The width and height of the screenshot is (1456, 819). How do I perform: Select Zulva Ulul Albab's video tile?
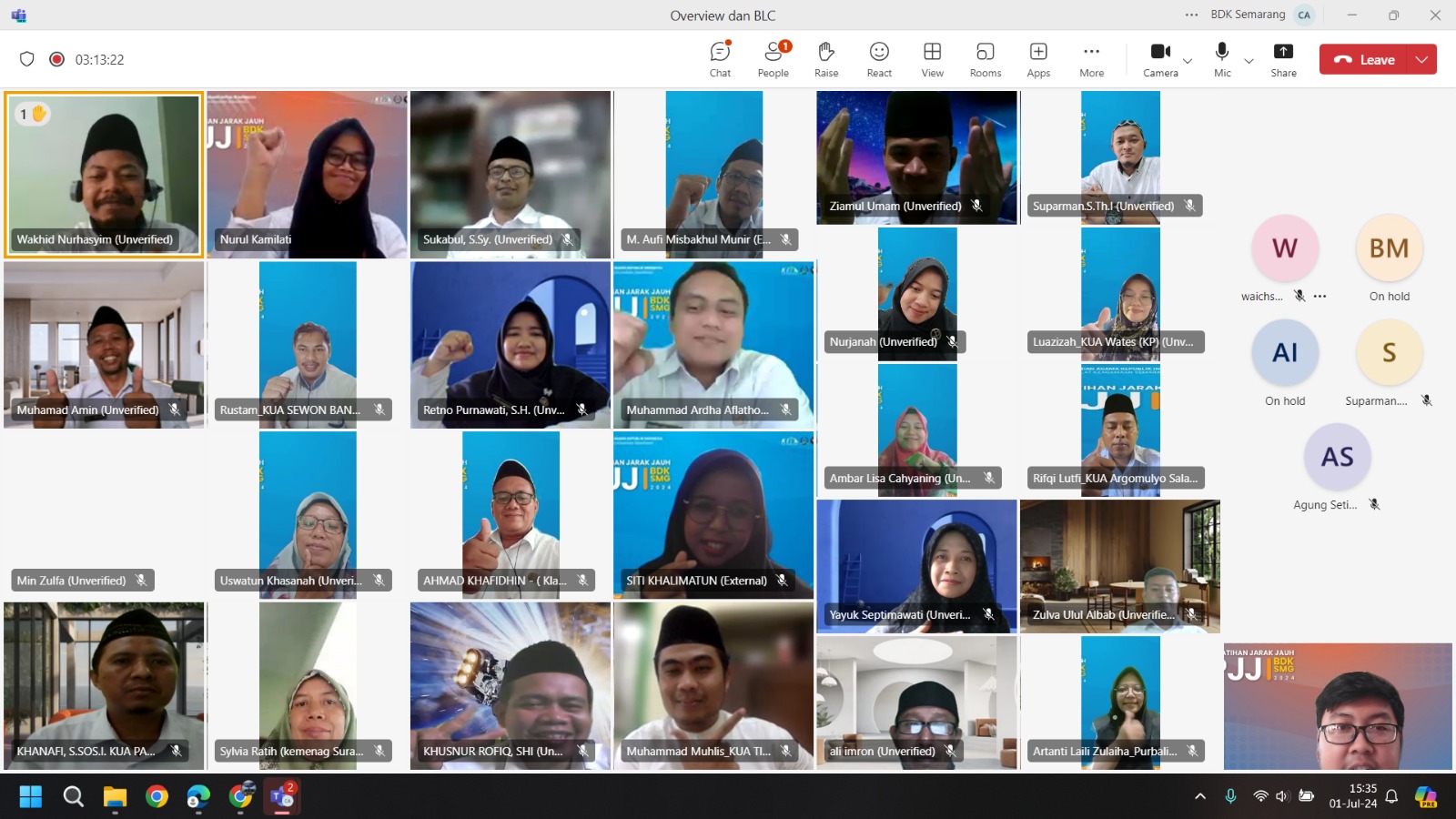1120,566
